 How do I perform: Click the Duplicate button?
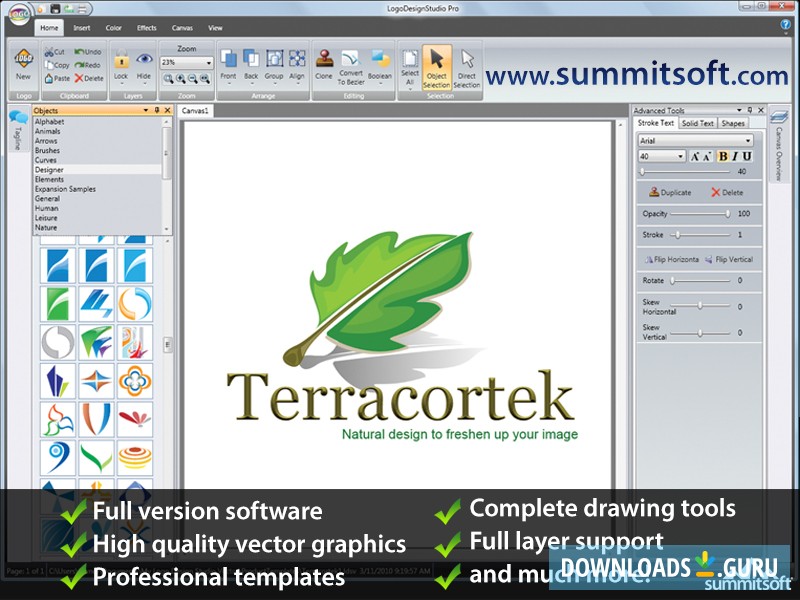[672, 192]
